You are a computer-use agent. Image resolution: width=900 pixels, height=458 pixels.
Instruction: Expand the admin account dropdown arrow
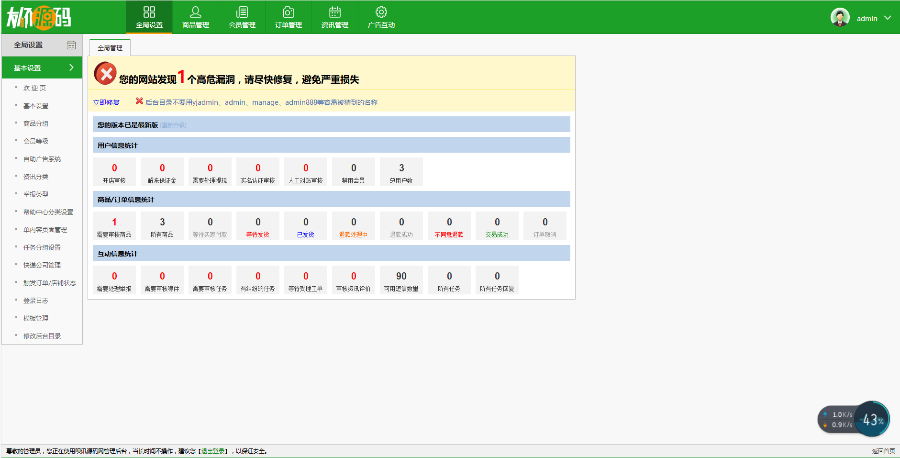[887, 18]
